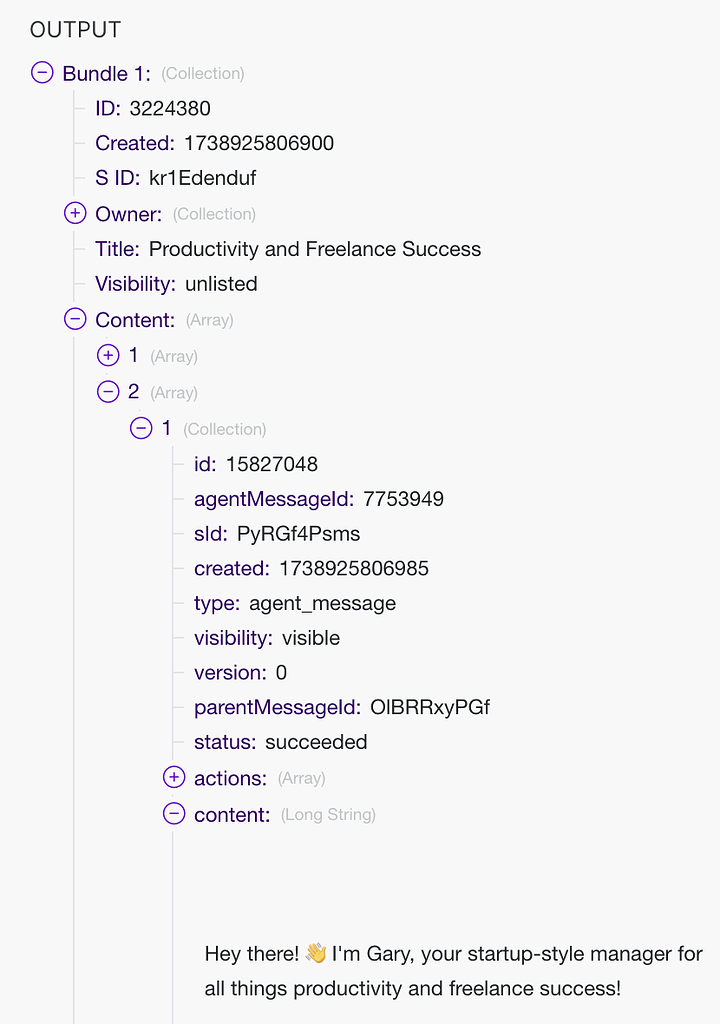Expand the actions array
720x1024 pixels.
(174, 777)
